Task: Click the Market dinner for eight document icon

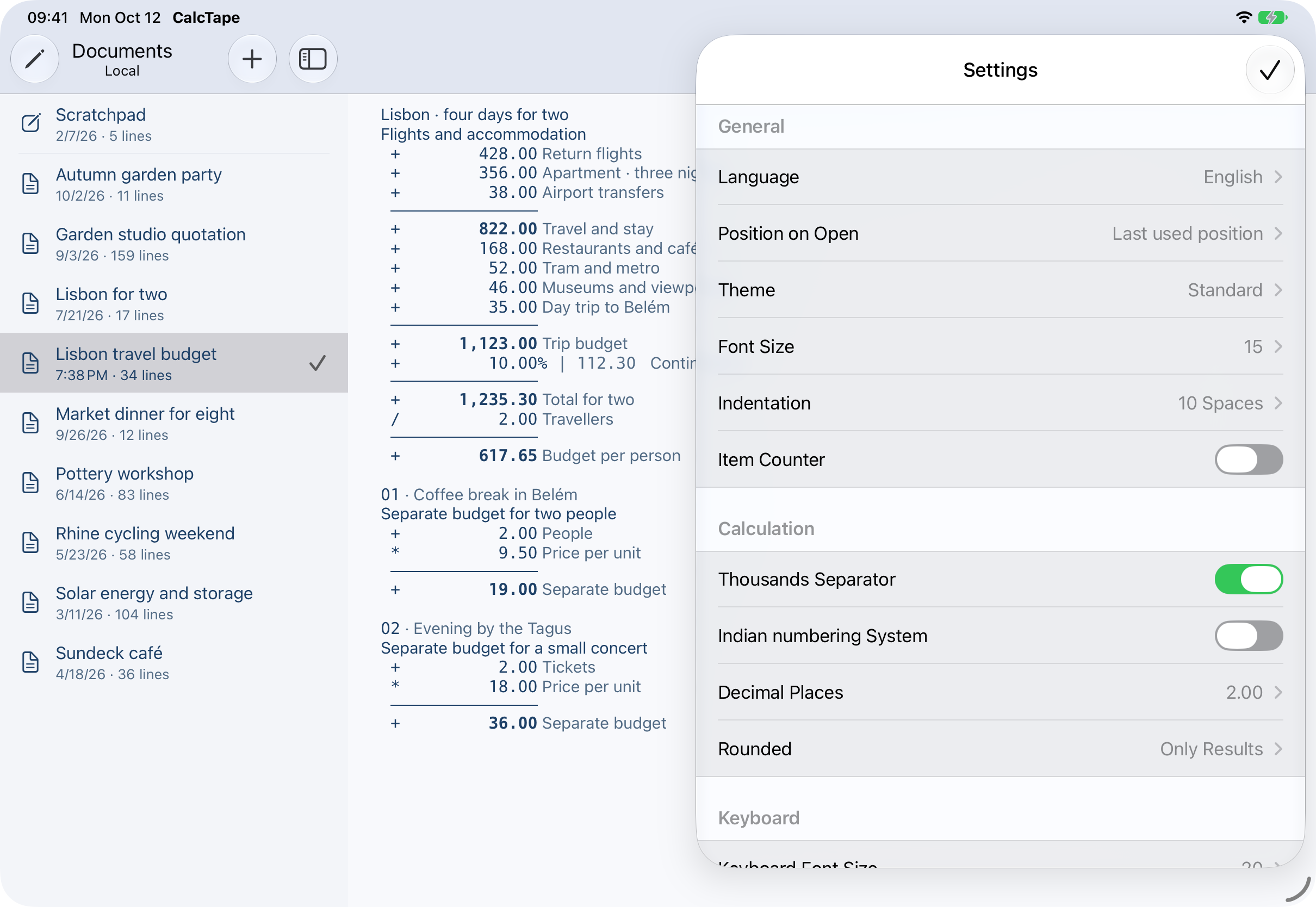Action: click(x=30, y=423)
